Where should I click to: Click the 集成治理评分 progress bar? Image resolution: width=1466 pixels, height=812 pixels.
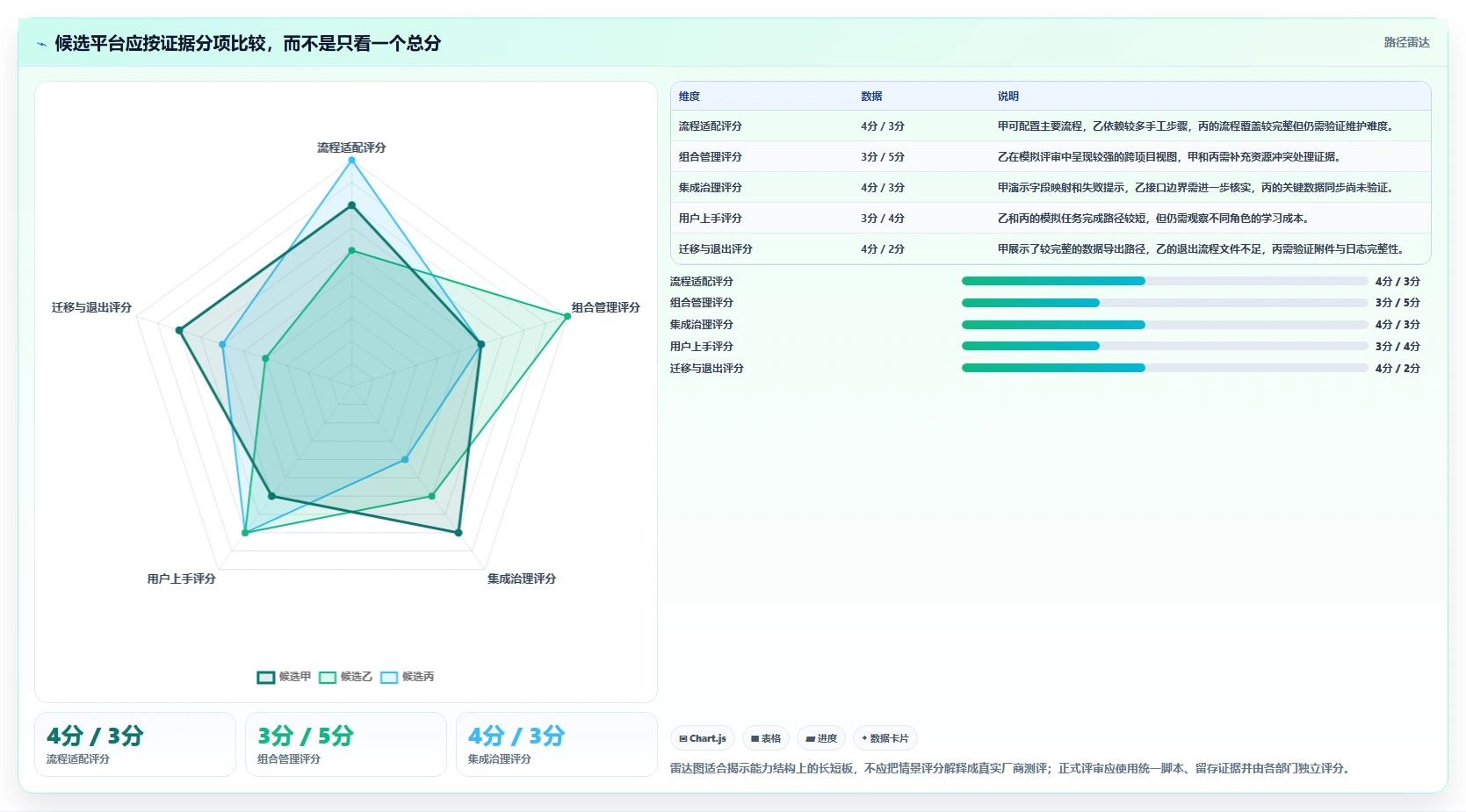[1165, 325]
